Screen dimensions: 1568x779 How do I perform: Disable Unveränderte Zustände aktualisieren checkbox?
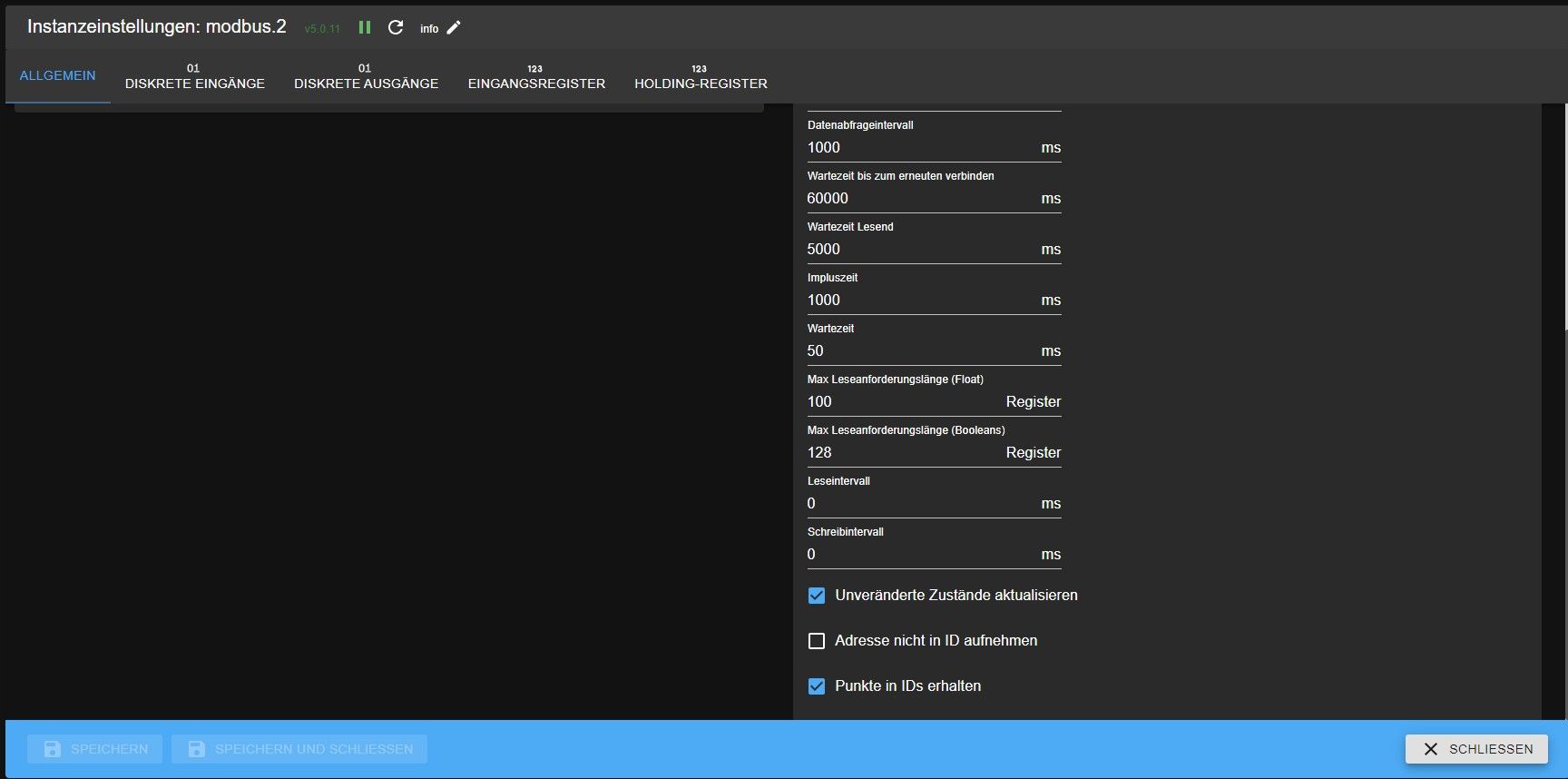click(817, 596)
